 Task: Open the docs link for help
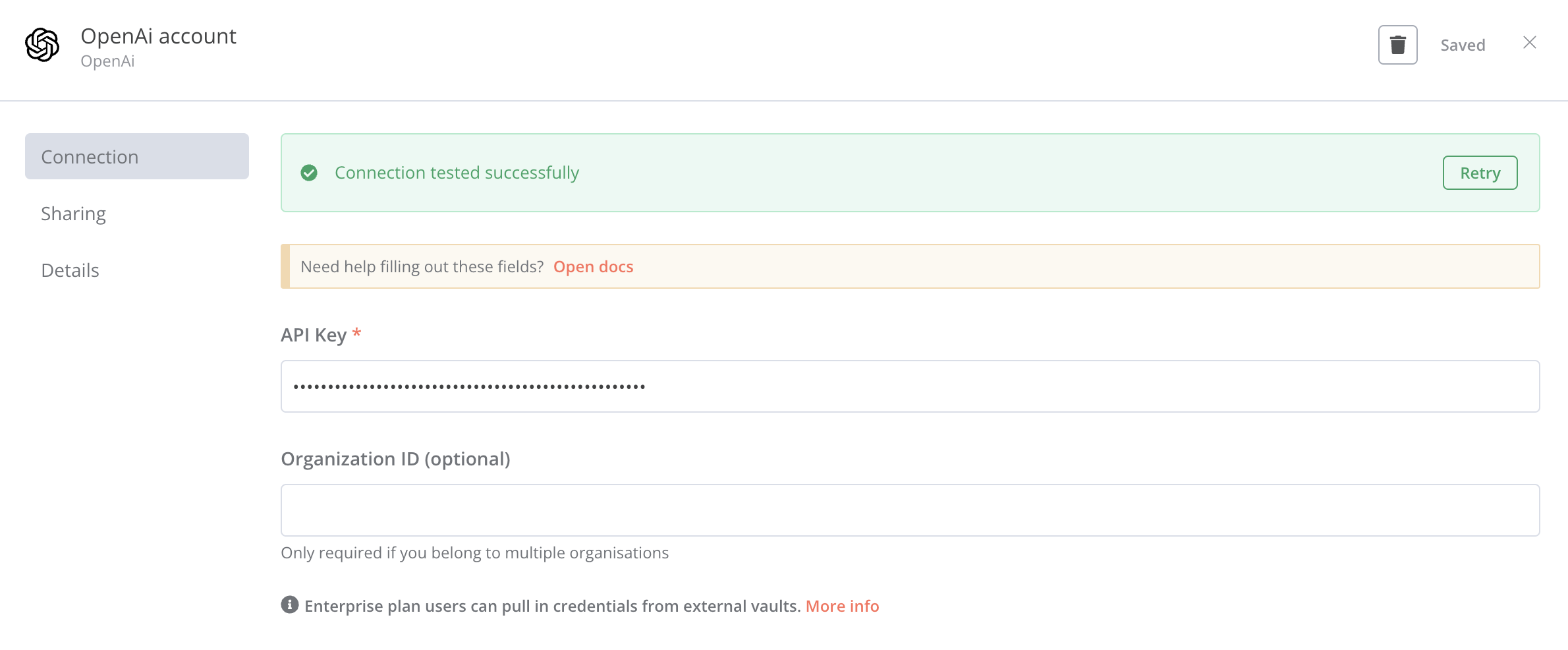point(593,267)
